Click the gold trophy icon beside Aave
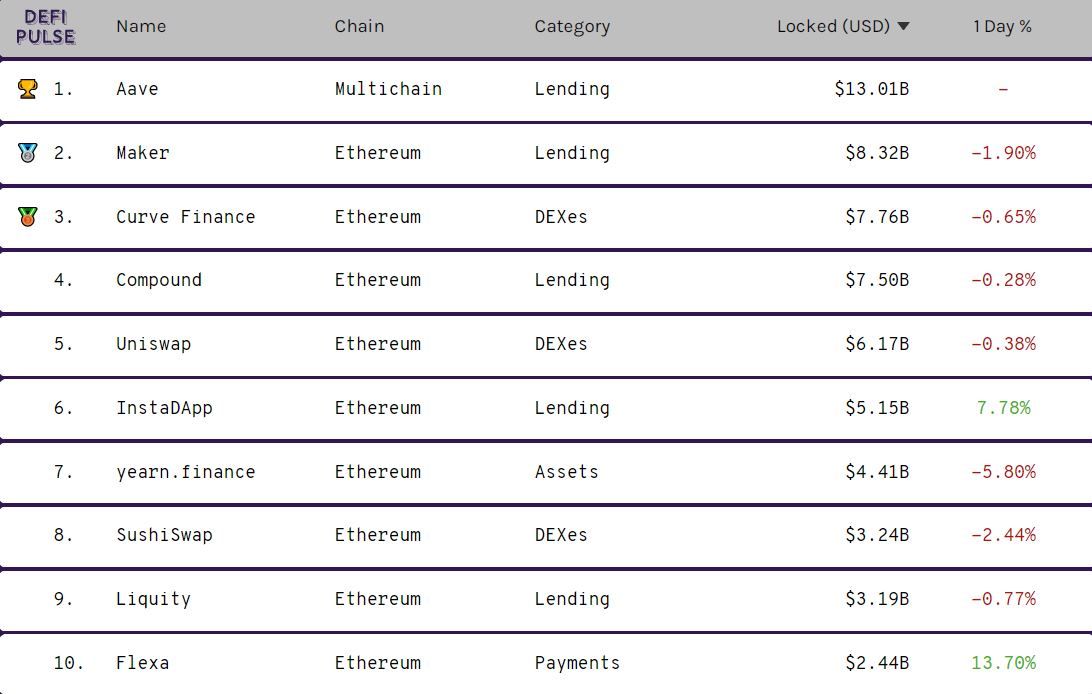 (28, 89)
